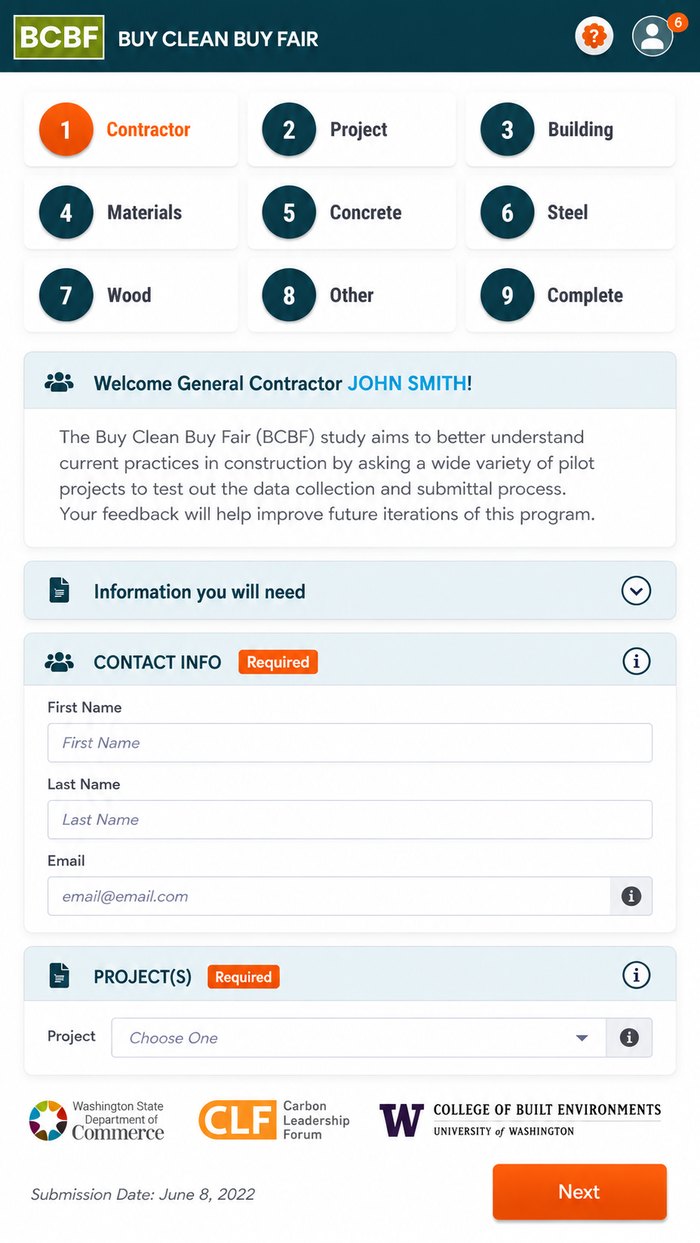Image resolution: width=700 pixels, height=1243 pixels.
Task: Go to step 5 Concrete
Action: click(352, 213)
